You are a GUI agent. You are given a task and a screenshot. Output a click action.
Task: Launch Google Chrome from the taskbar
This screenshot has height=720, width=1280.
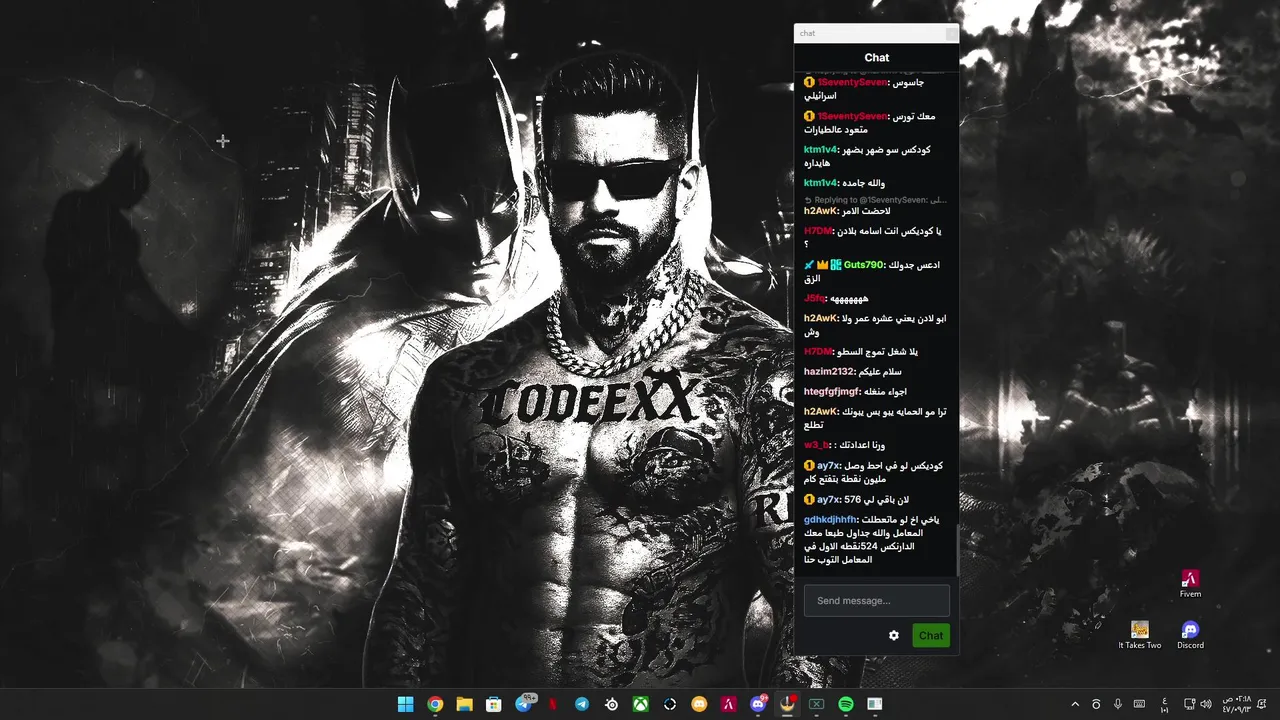tap(435, 704)
